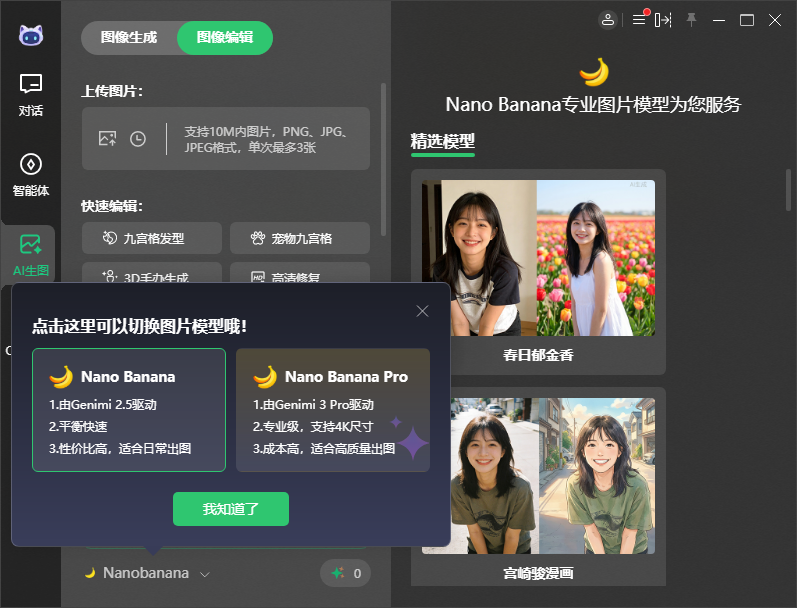This screenshot has width=797, height=608.
Task: Click the 九宫格发型 hairstyle icon
Action: pos(110,237)
